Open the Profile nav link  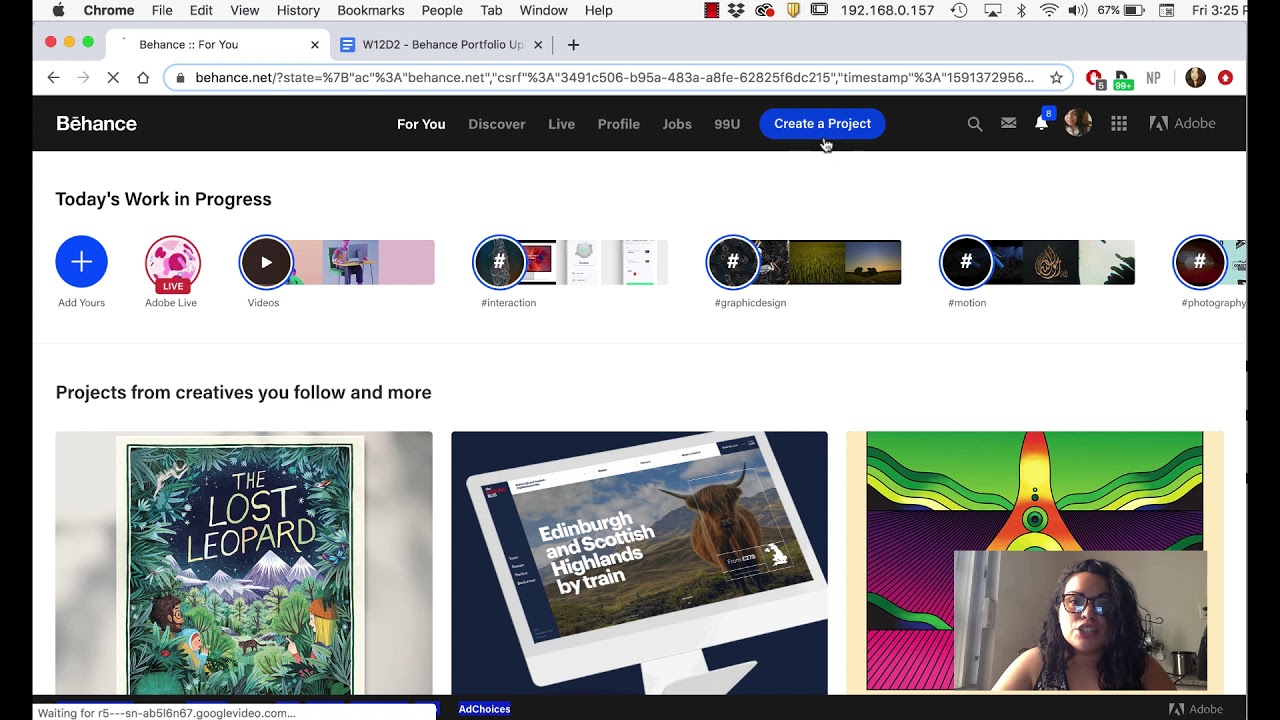tap(619, 124)
